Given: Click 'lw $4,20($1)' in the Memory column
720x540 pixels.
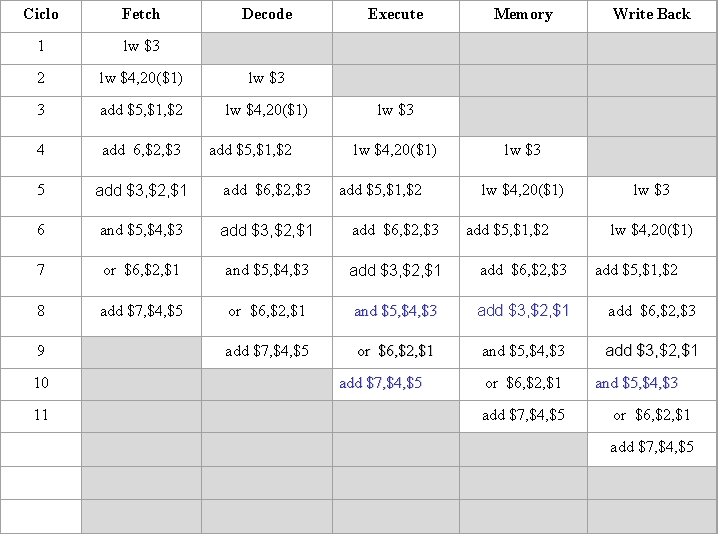Looking at the screenshot, I should [x=522, y=190].
